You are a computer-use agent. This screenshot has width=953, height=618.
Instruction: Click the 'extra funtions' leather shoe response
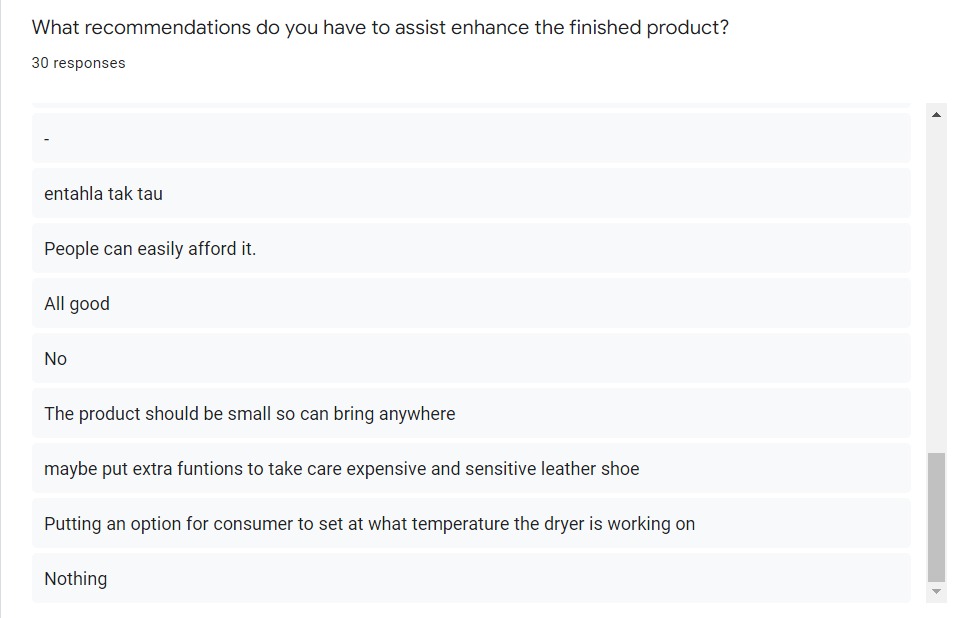pyautogui.click(x=471, y=469)
